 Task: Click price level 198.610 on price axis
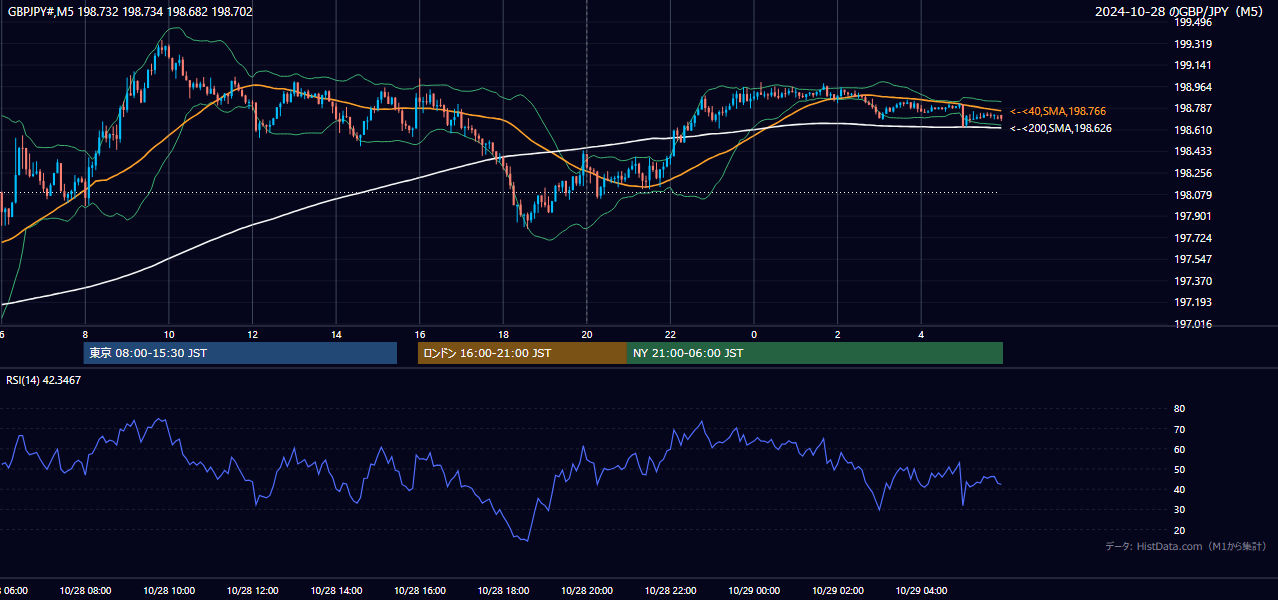pos(1193,130)
